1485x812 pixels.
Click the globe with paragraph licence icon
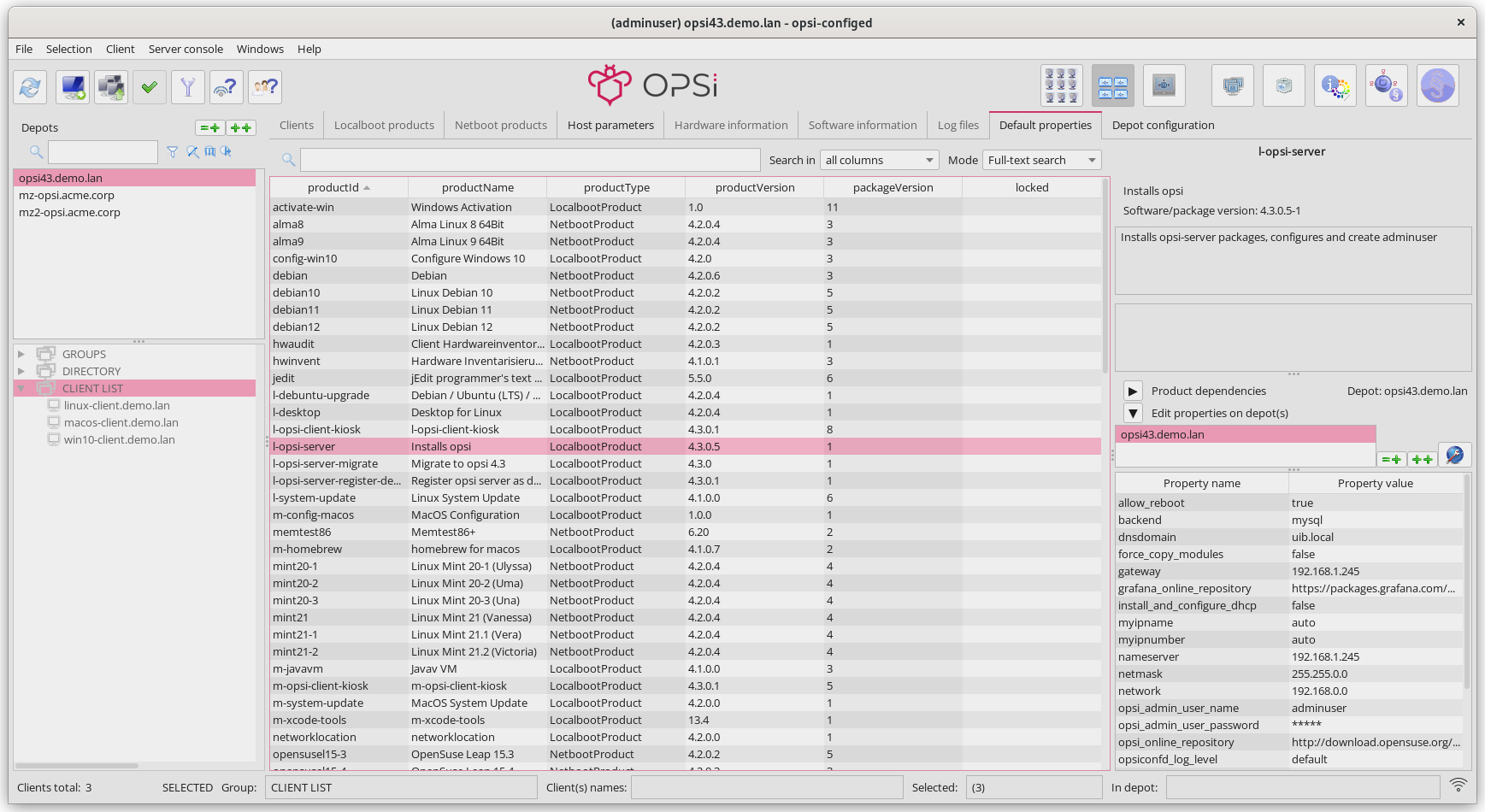1387,85
